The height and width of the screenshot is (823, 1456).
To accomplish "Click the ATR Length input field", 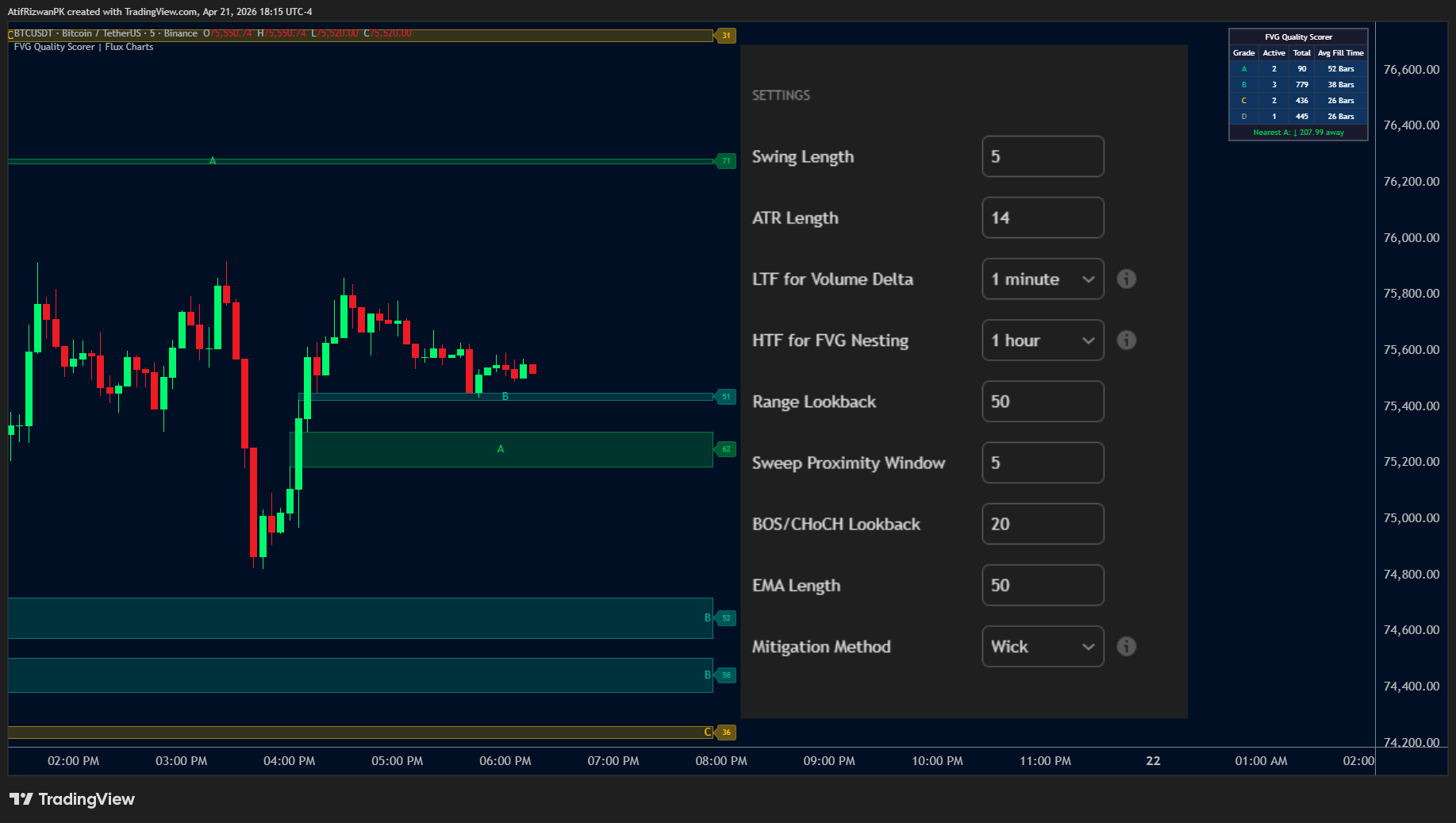I will point(1043,217).
